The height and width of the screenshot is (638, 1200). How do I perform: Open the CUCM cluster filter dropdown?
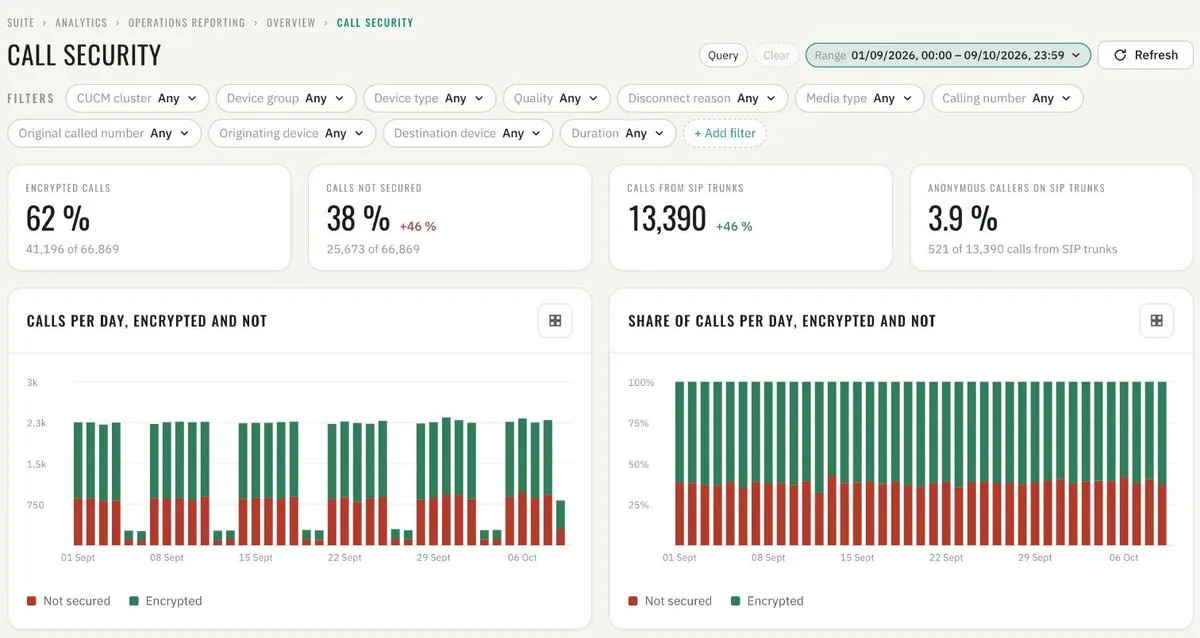[137, 98]
